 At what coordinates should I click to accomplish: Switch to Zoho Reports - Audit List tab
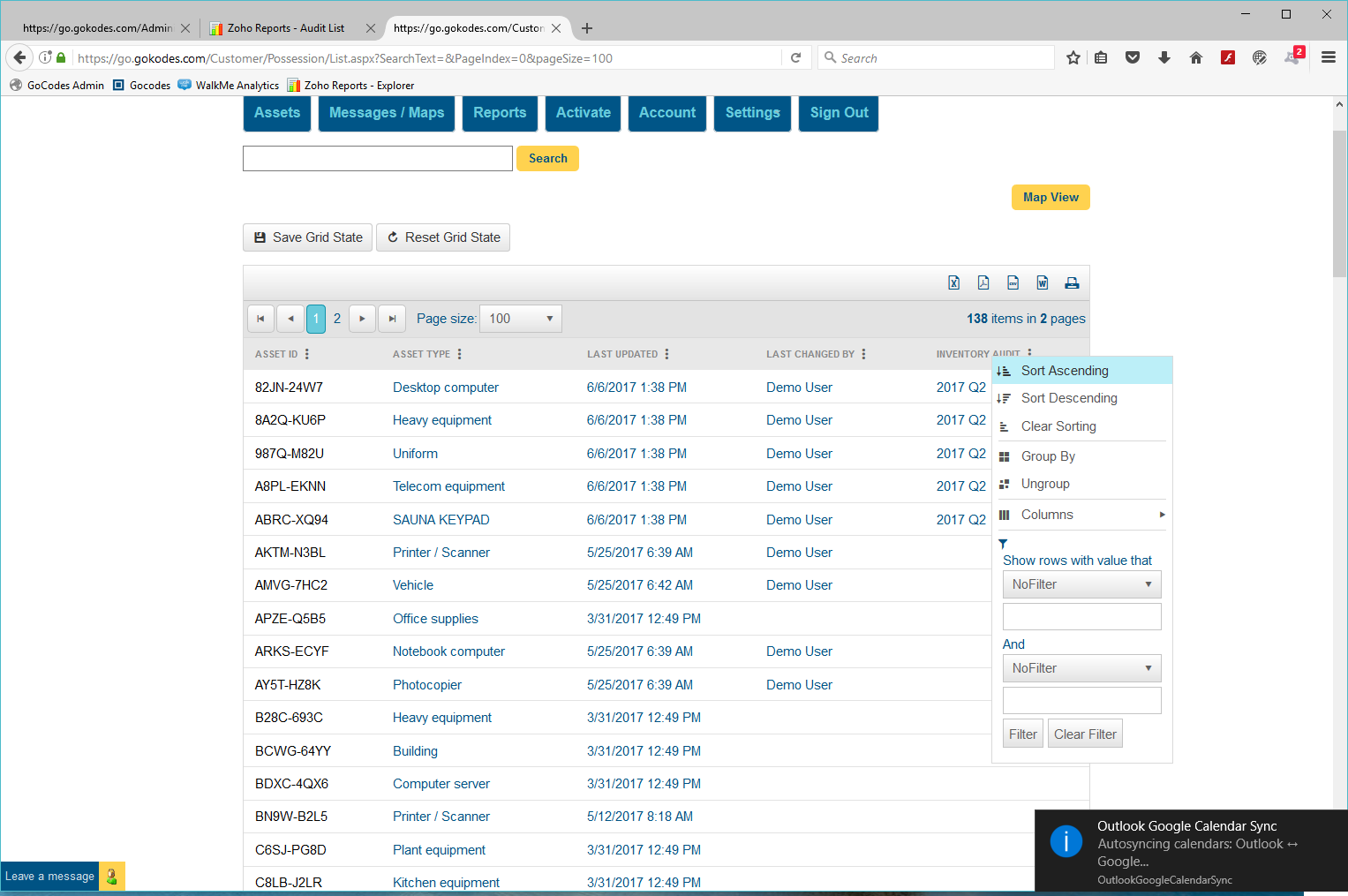[286, 28]
